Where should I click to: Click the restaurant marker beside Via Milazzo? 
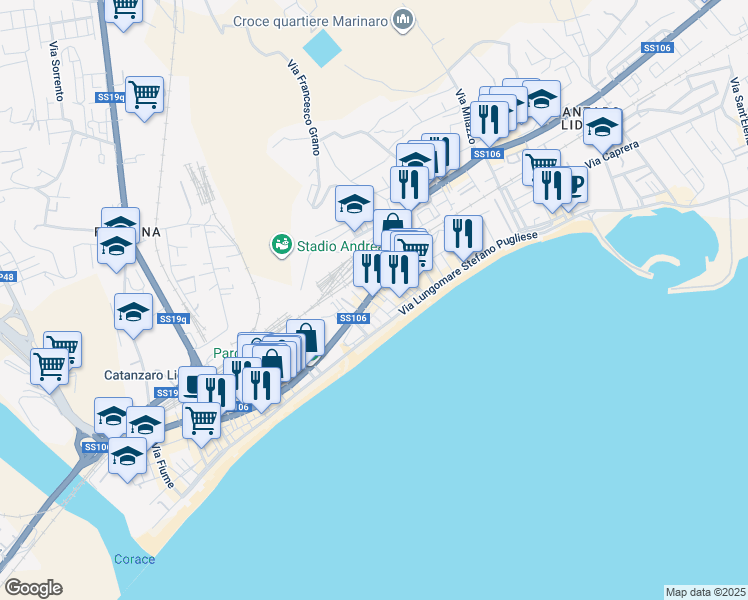pyautogui.click(x=489, y=122)
